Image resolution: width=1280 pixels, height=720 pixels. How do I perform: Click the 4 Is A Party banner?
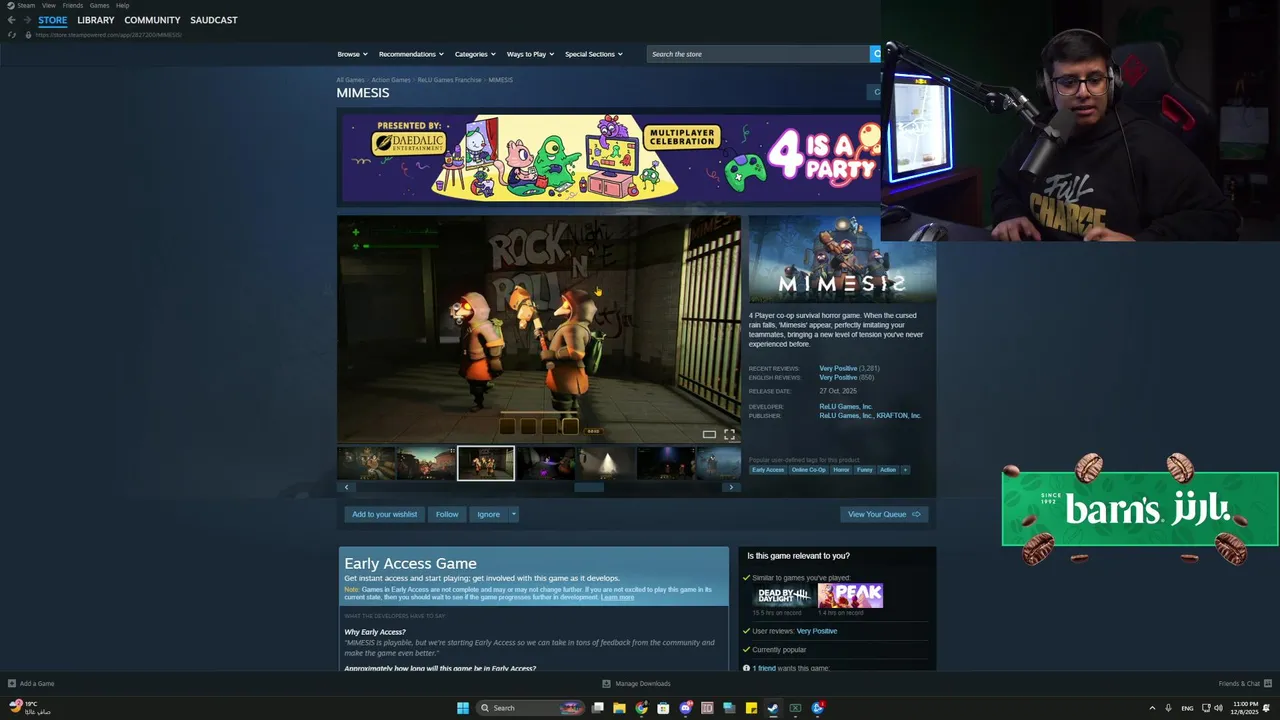click(610, 158)
